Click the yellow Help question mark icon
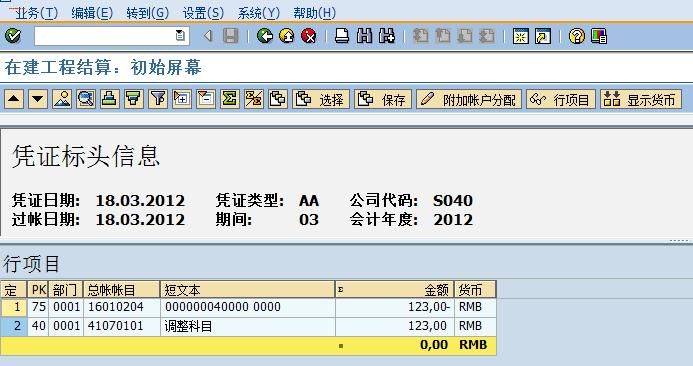The image size is (693, 366). (577, 36)
